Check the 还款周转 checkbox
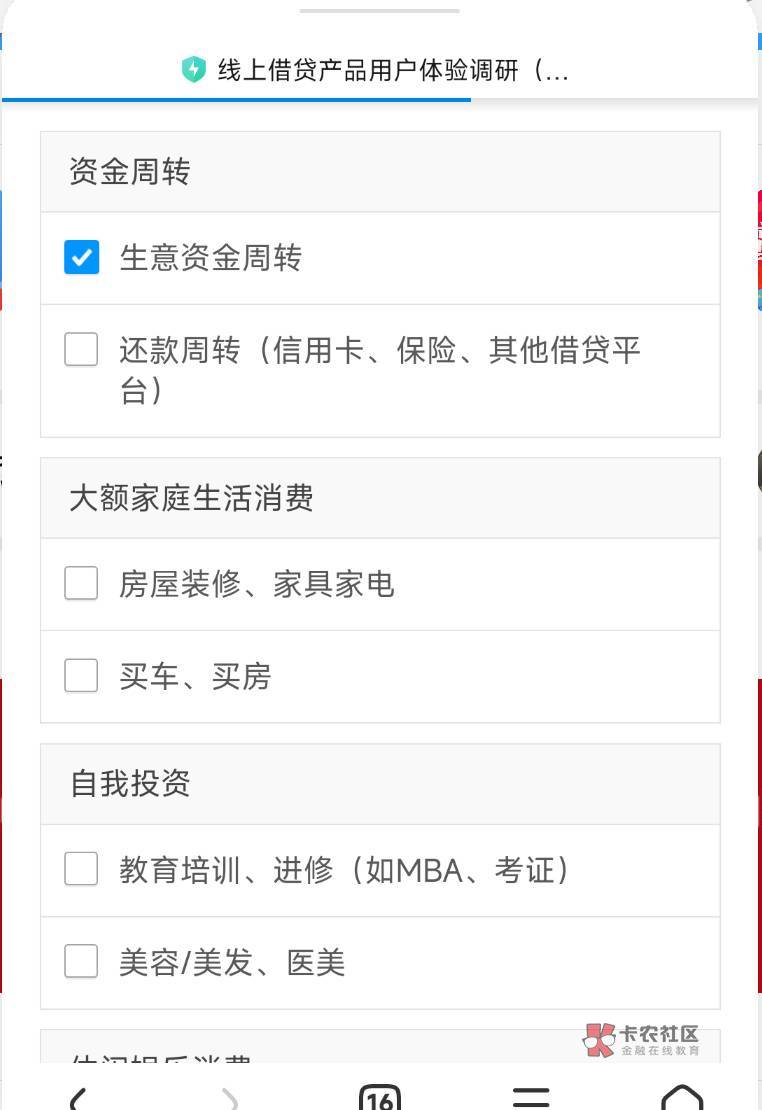Screen dimensions: 762x1110 (x=82, y=350)
